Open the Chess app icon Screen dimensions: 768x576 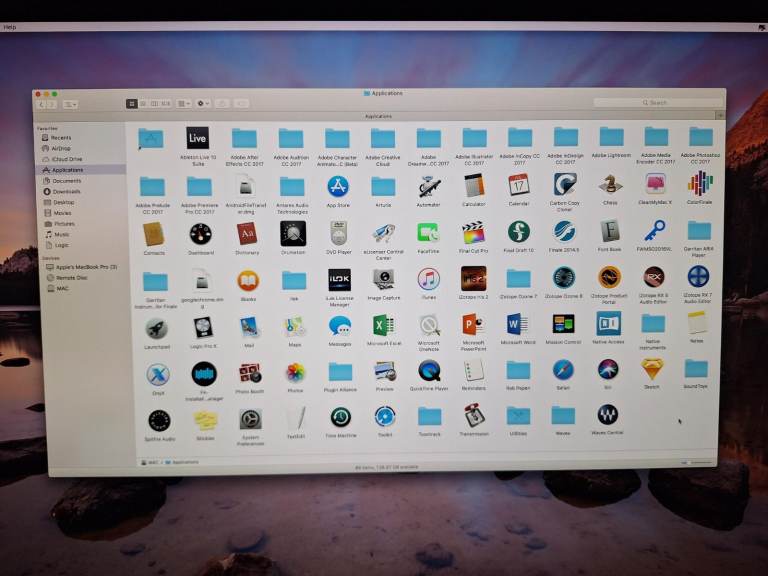coord(610,185)
